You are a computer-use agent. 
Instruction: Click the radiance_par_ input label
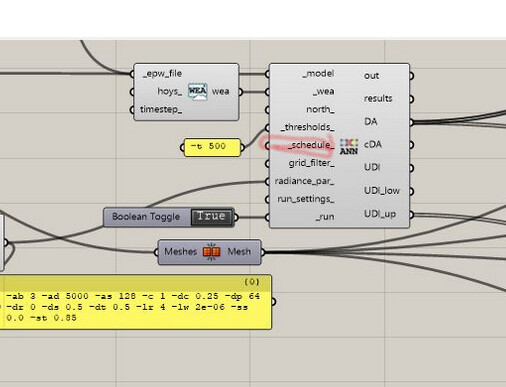[x=304, y=181]
